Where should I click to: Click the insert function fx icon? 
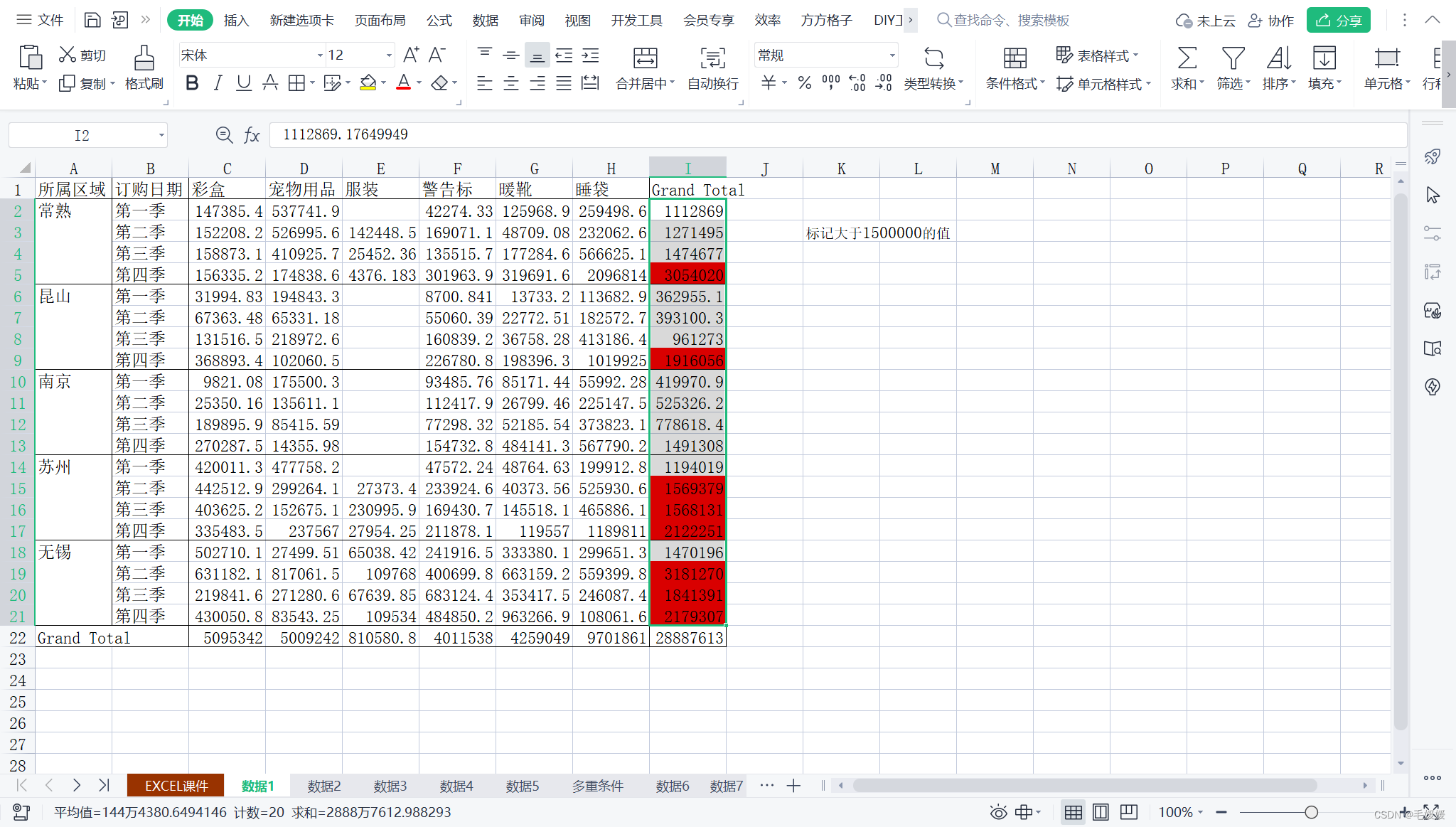pos(252,135)
